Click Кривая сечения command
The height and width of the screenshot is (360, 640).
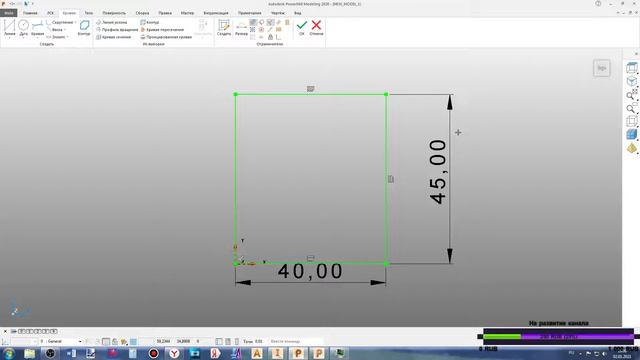[113, 37]
